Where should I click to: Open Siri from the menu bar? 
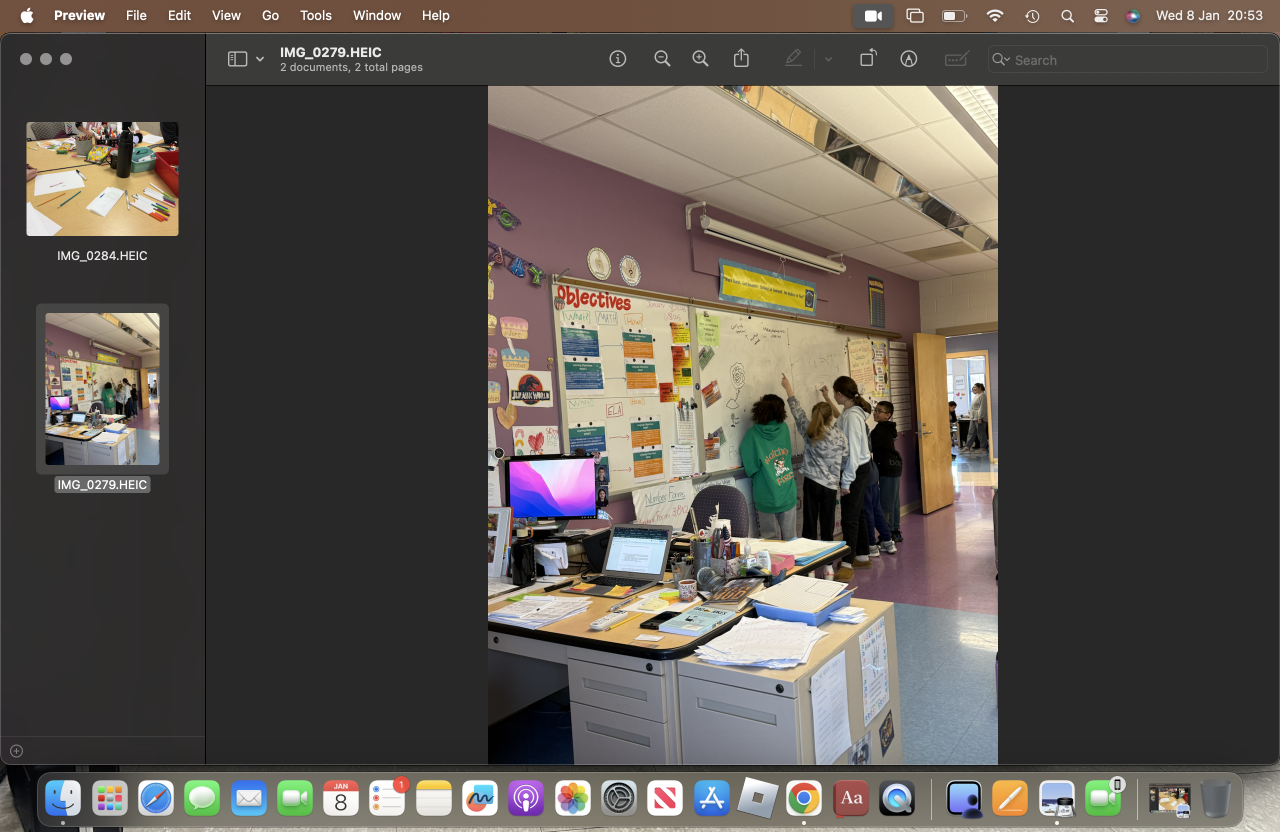coord(1132,16)
